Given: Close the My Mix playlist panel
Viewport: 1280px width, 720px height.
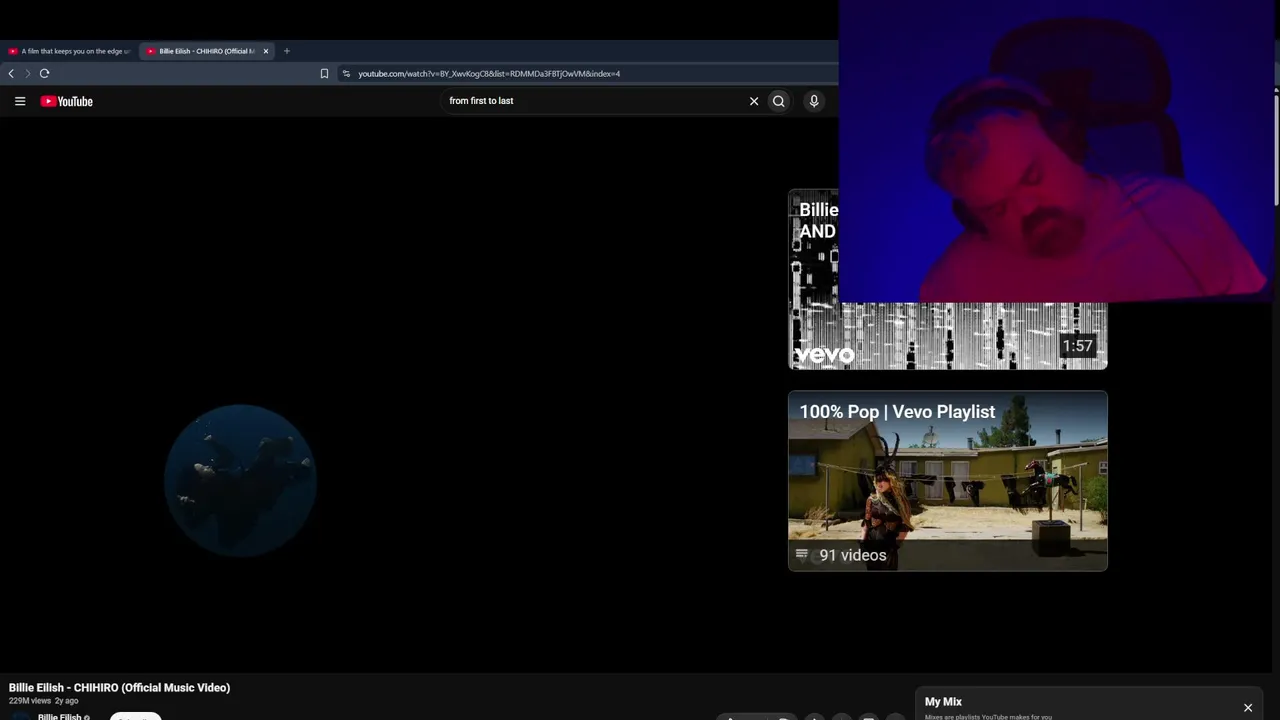Looking at the screenshot, I should (1248, 708).
